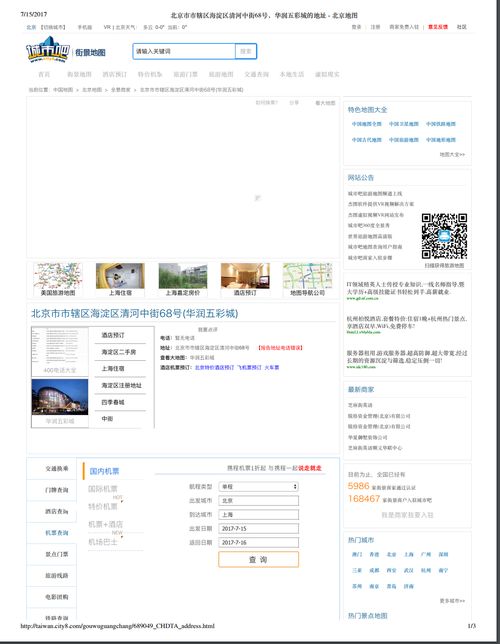Image resolution: width=500 pixels, height=644 pixels.
Task: Open the 首页 navigation item
Action: 44,74
